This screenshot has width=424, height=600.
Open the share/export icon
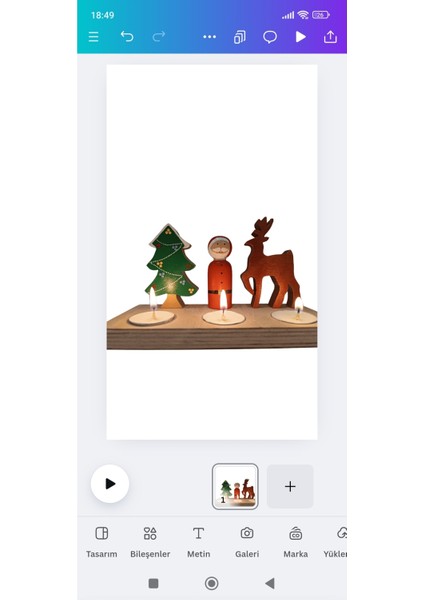point(330,37)
